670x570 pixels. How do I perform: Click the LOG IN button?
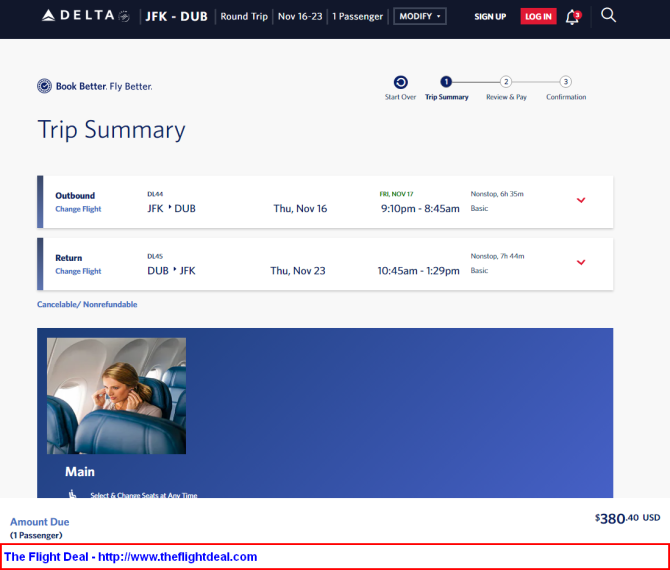pos(538,17)
